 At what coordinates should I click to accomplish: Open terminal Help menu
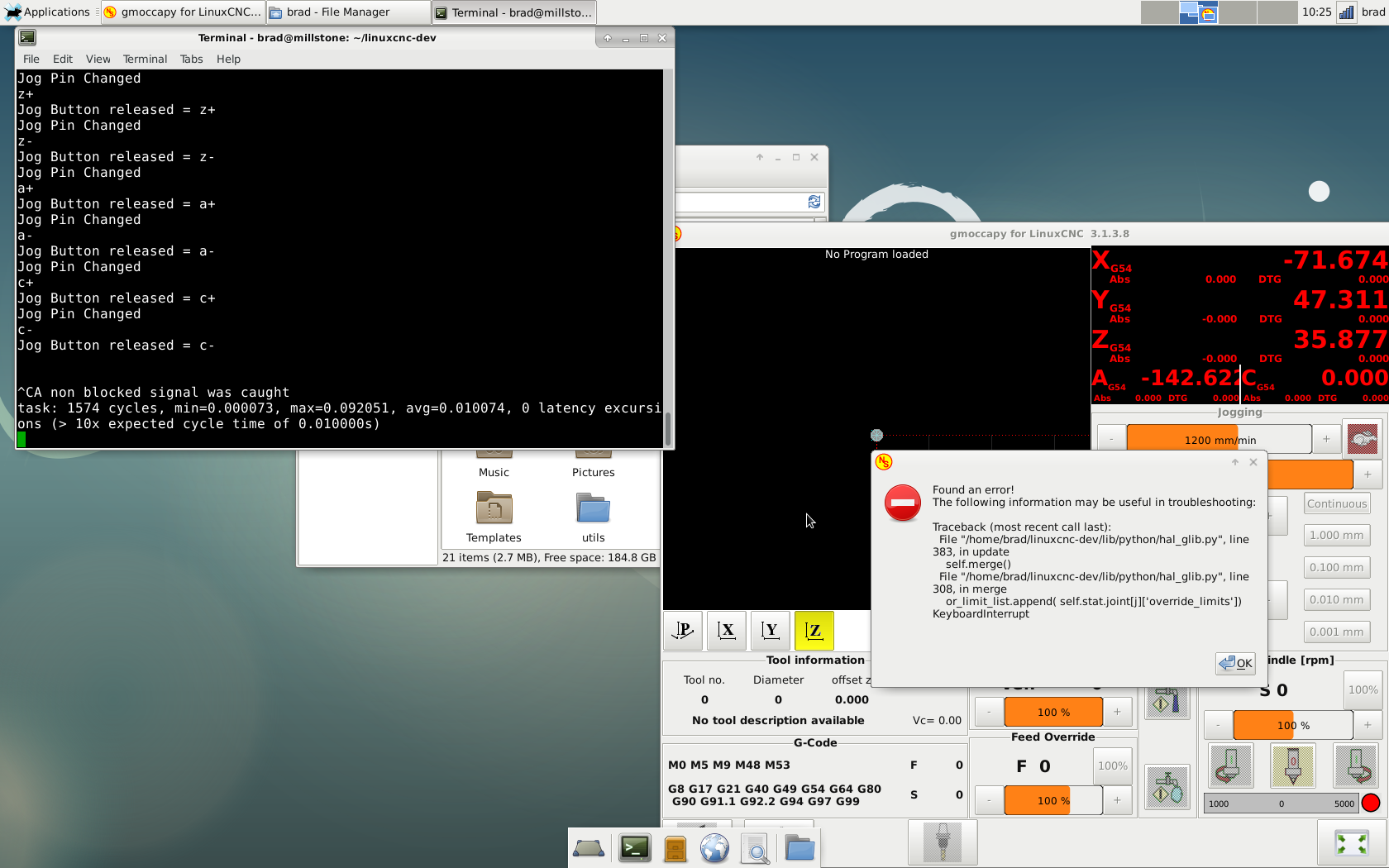coord(228,59)
